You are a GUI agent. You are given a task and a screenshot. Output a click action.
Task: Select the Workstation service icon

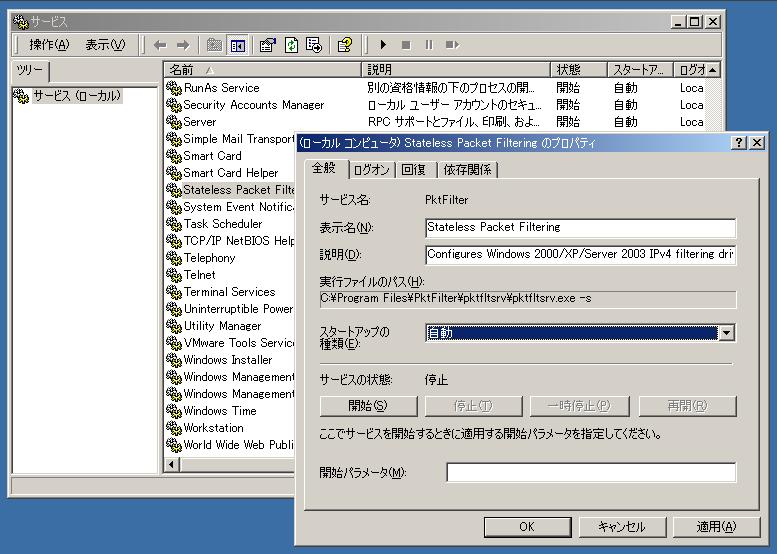(174, 428)
